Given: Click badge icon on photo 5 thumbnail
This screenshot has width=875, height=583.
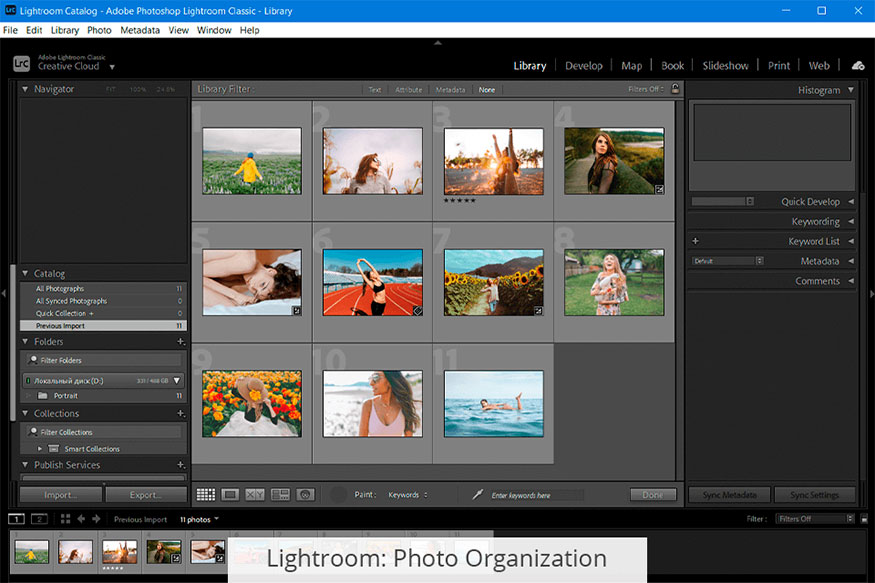Looking at the screenshot, I should click(297, 311).
